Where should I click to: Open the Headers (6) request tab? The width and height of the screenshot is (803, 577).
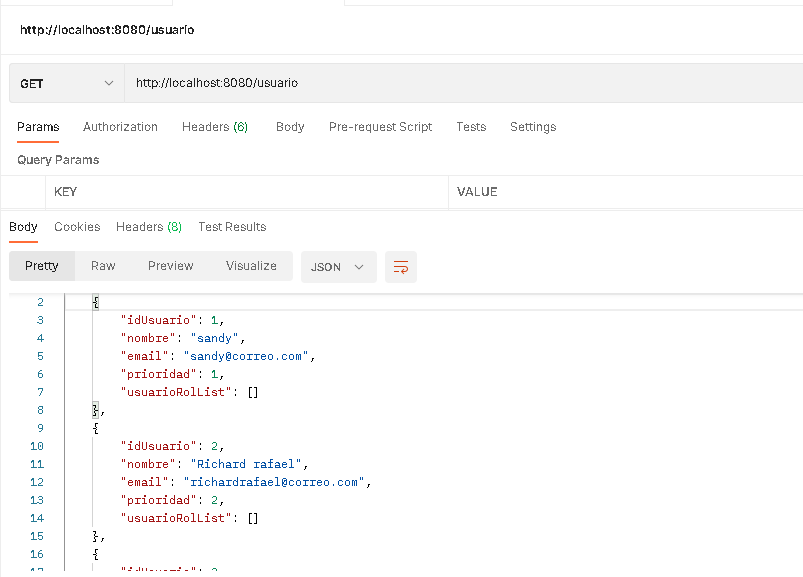214,127
